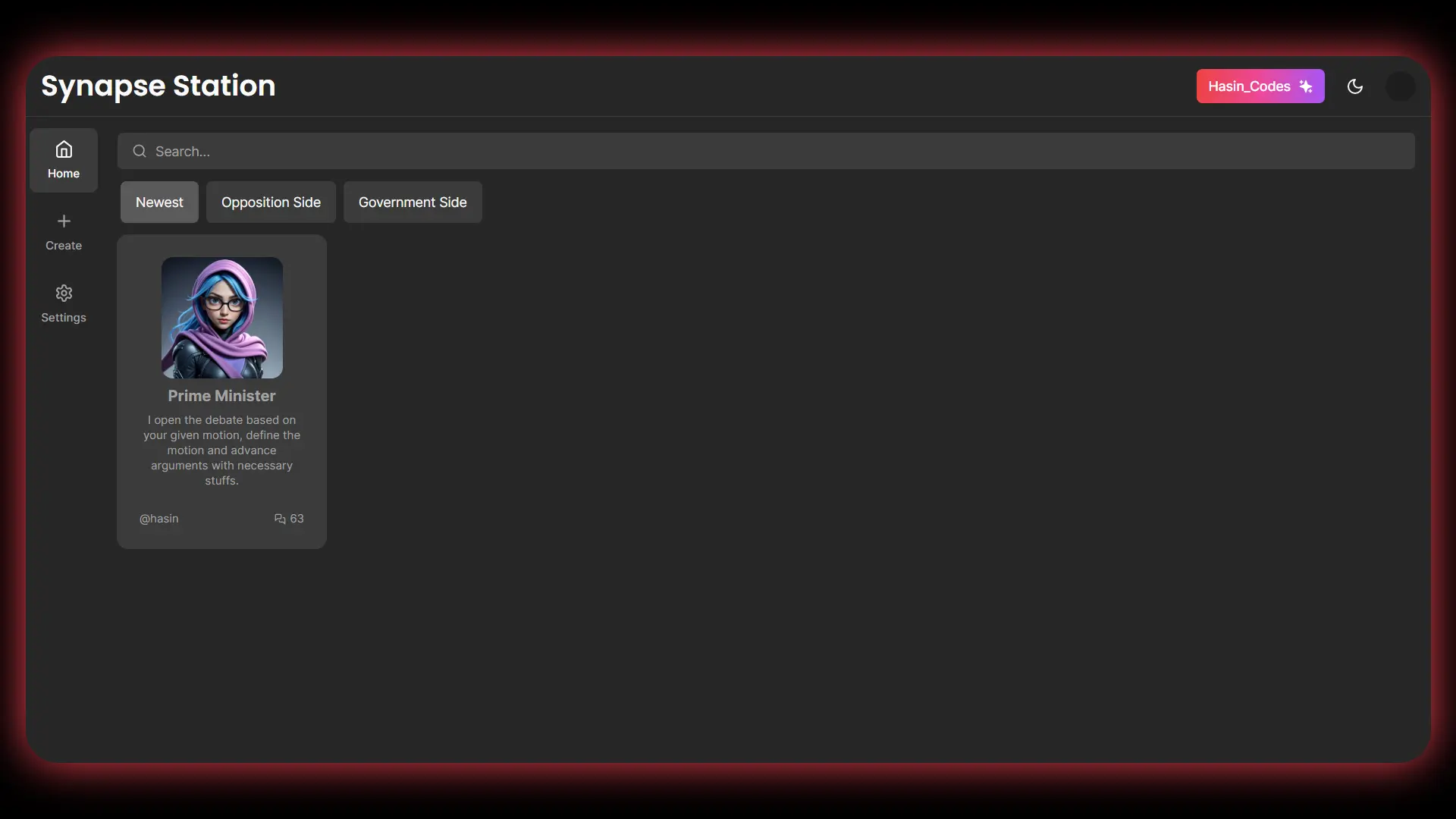1456x819 pixels.
Task: Click the 63 chat count on card
Action: (x=297, y=519)
